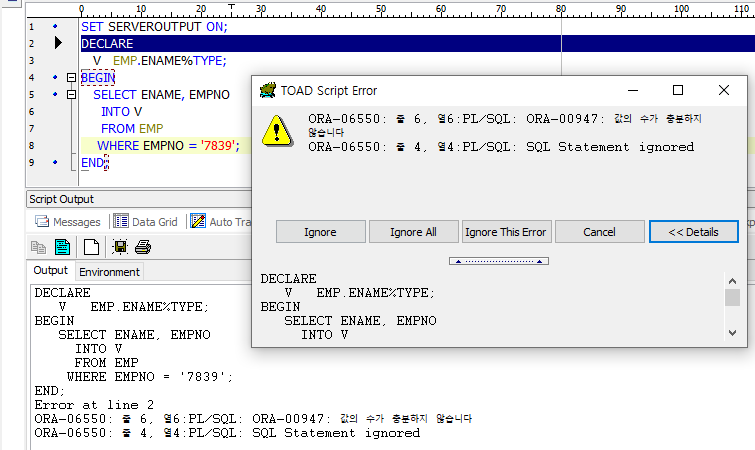The image size is (755, 450).
Task: Click the BEGIN keyword in editor
Action: pyautogui.click(x=98, y=77)
